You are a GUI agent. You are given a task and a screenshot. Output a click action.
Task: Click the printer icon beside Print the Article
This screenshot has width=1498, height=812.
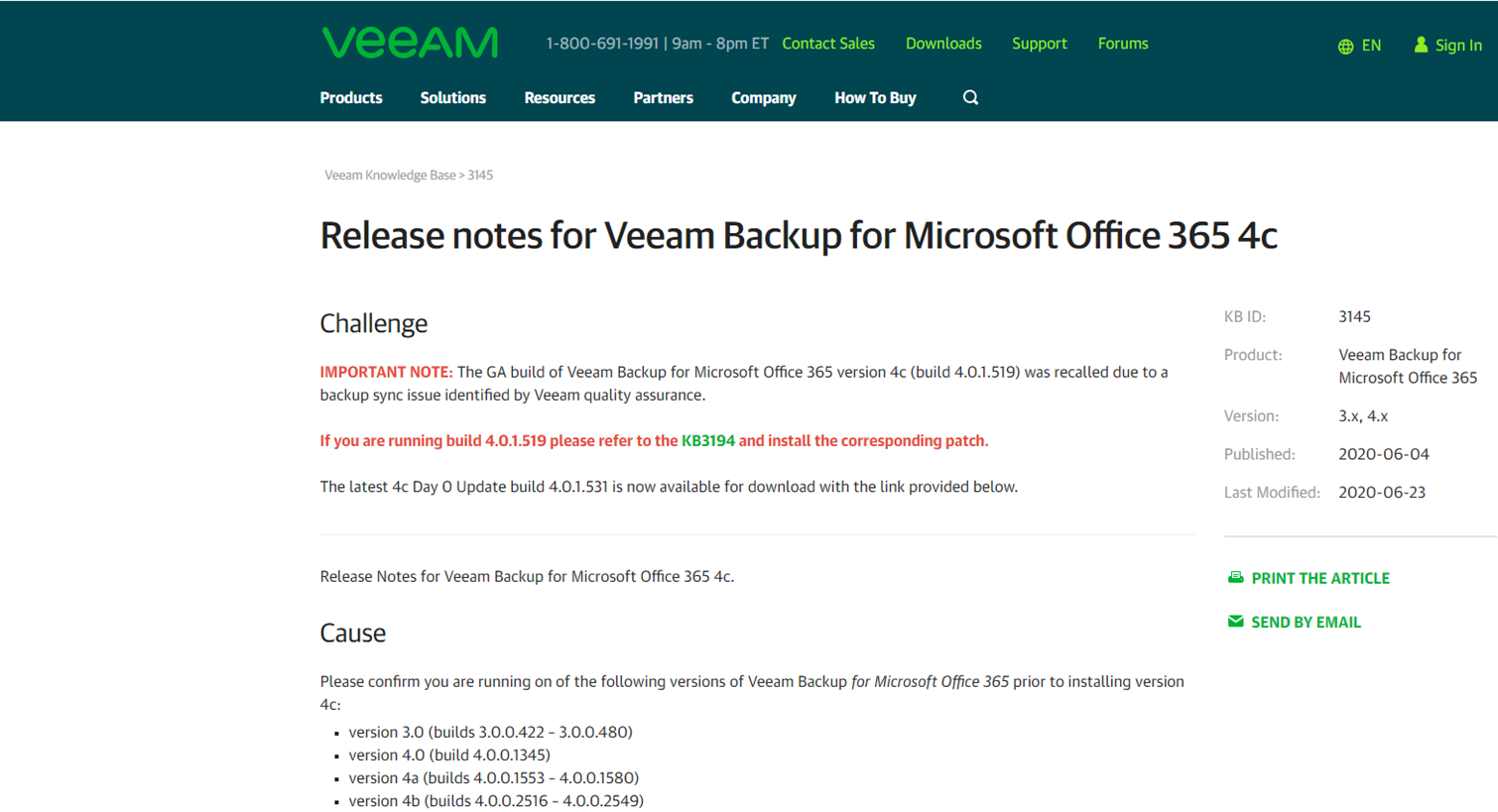pos(1235,577)
